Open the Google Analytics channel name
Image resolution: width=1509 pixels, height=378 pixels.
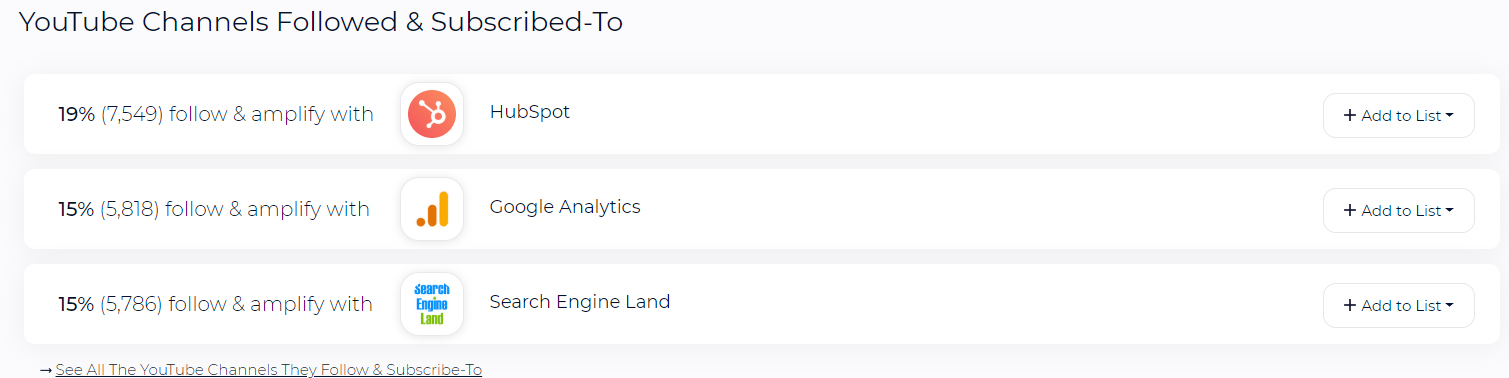click(565, 207)
